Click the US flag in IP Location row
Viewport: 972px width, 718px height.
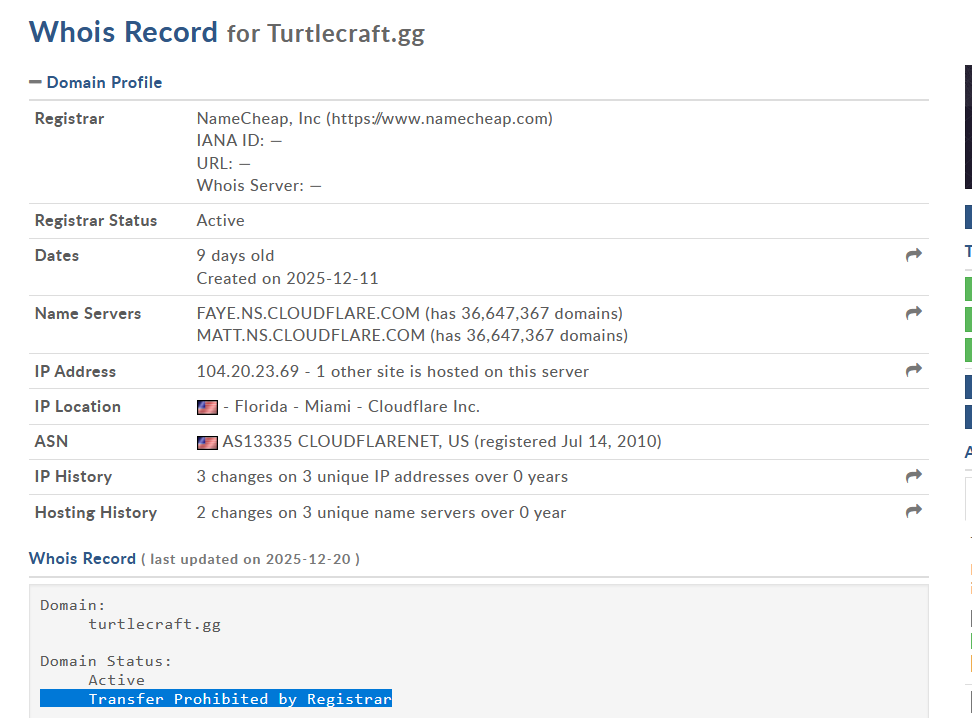tap(207, 407)
